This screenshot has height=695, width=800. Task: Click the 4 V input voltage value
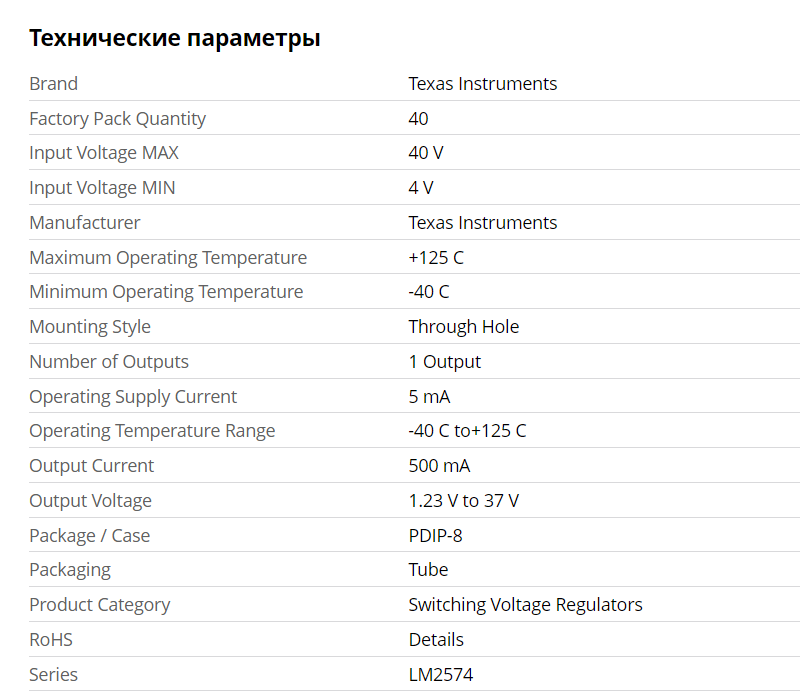pos(421,188)
